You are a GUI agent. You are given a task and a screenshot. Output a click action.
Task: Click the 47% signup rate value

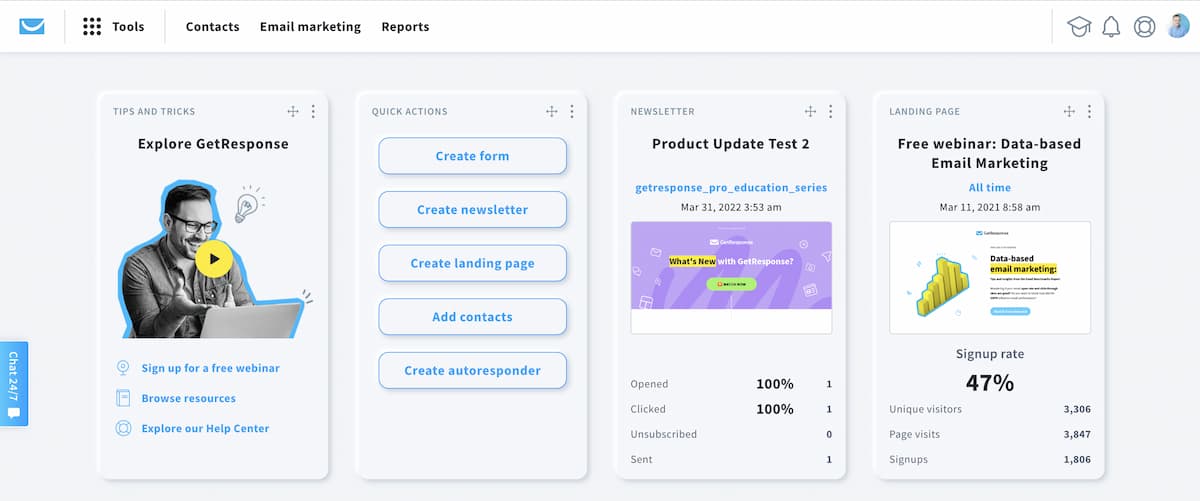click(x=990, y=382)
